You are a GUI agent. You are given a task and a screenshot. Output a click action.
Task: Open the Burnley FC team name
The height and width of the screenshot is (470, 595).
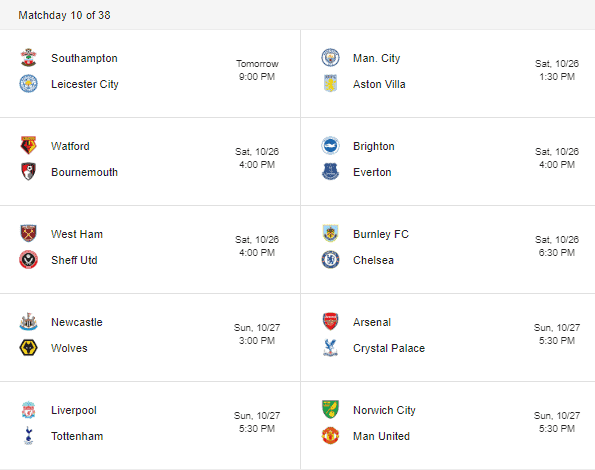[x=381, y=234]
